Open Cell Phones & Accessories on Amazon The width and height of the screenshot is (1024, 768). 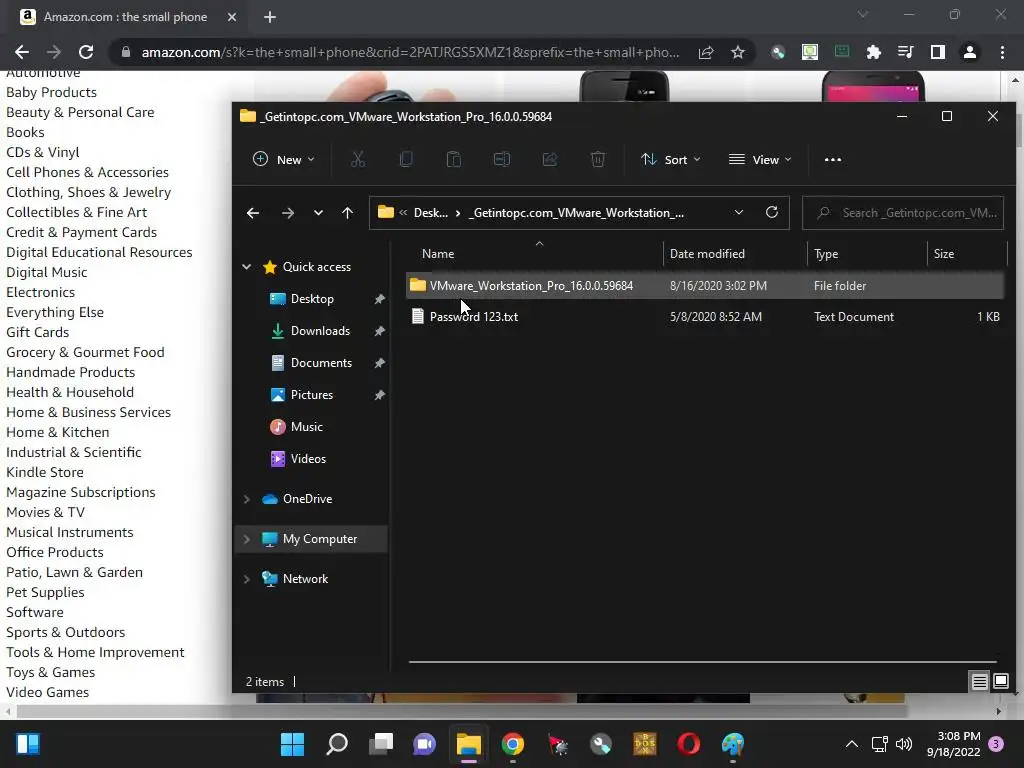[88, 172]
